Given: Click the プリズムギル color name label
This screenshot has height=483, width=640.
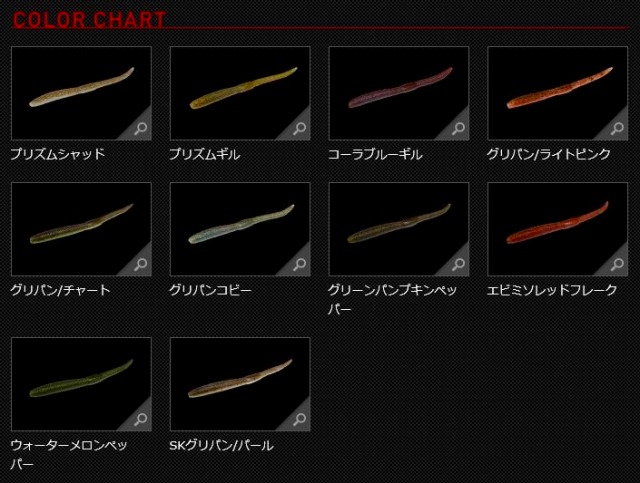Looking at the screenshot, I should point(204,154).
